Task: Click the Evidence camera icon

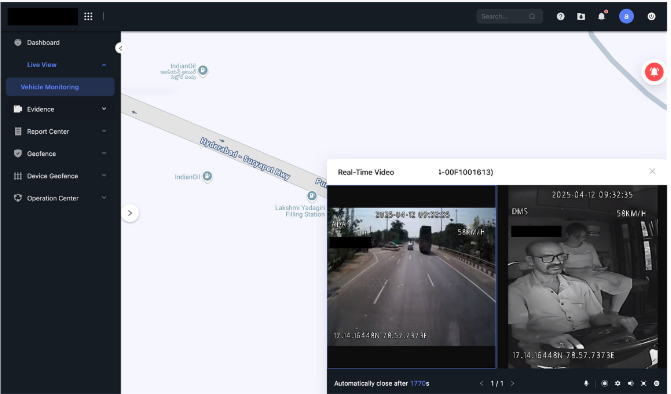Action: tap(18, 109)
